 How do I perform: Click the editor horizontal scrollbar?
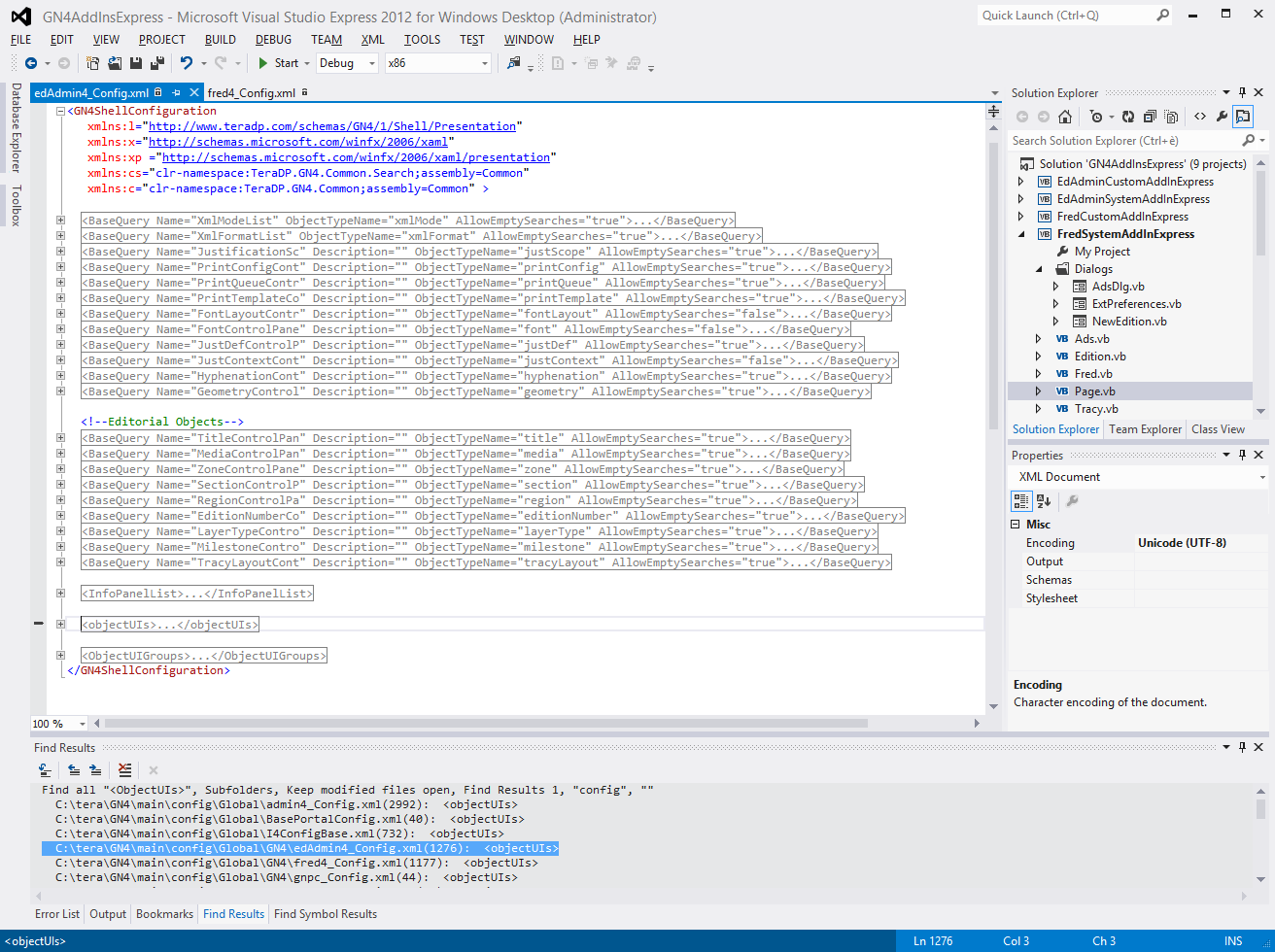486,724
